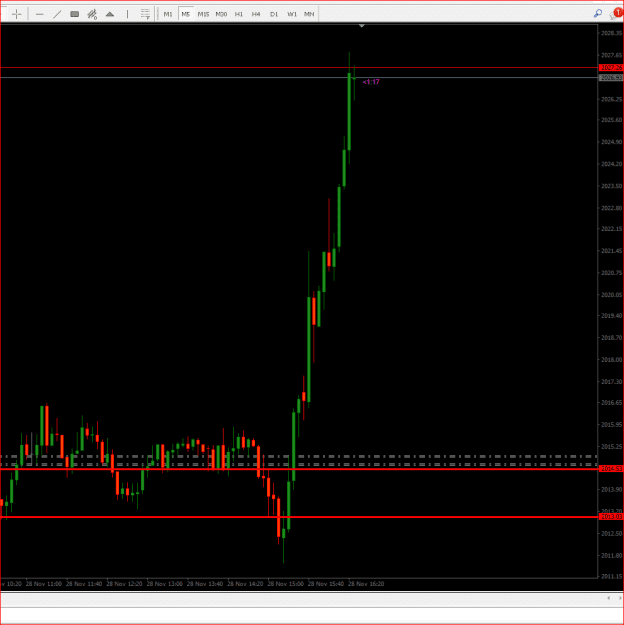Click the 2020.05 price scale value
Viewport: 624px width, 625px height.
click(x=611, y=295)
